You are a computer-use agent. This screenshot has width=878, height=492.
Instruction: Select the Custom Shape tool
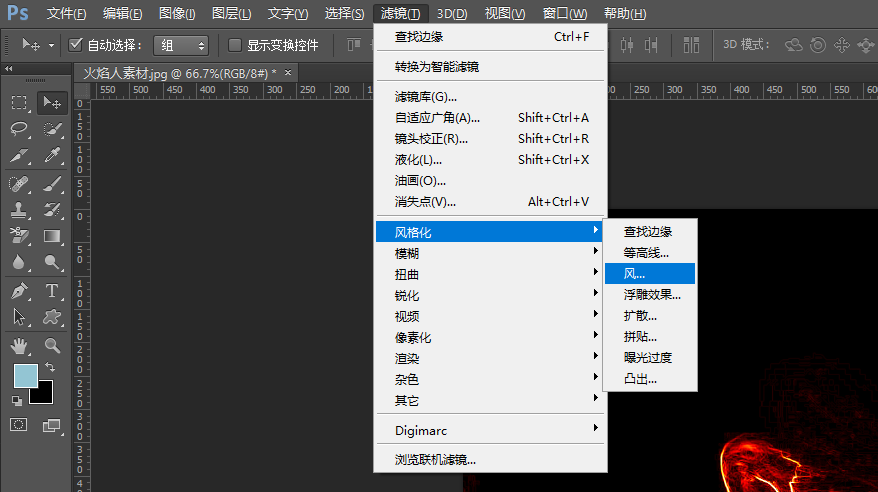tap(52, 317)
